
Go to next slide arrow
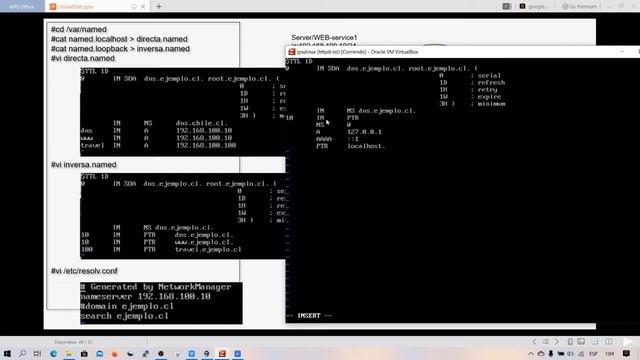tap(557, 342)
